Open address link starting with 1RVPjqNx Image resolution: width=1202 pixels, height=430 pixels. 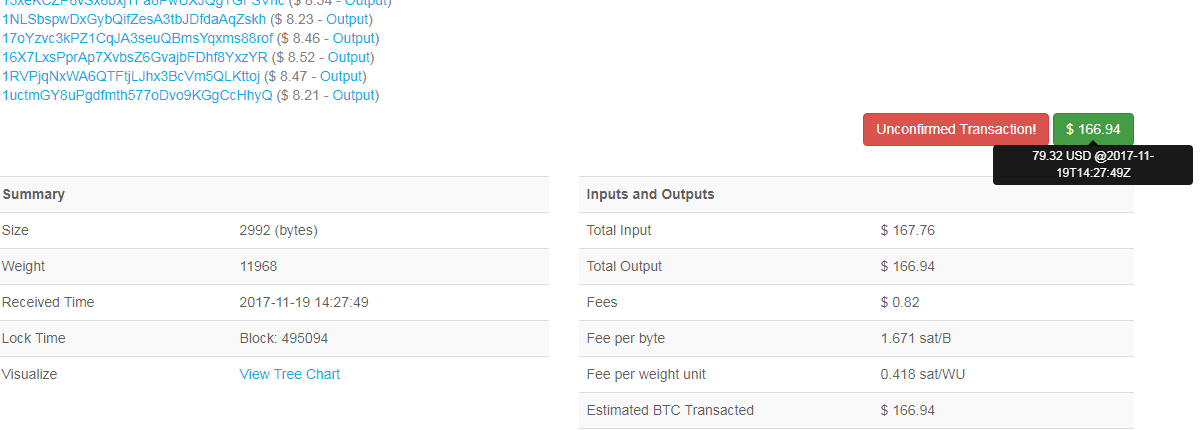click(131, 76)
